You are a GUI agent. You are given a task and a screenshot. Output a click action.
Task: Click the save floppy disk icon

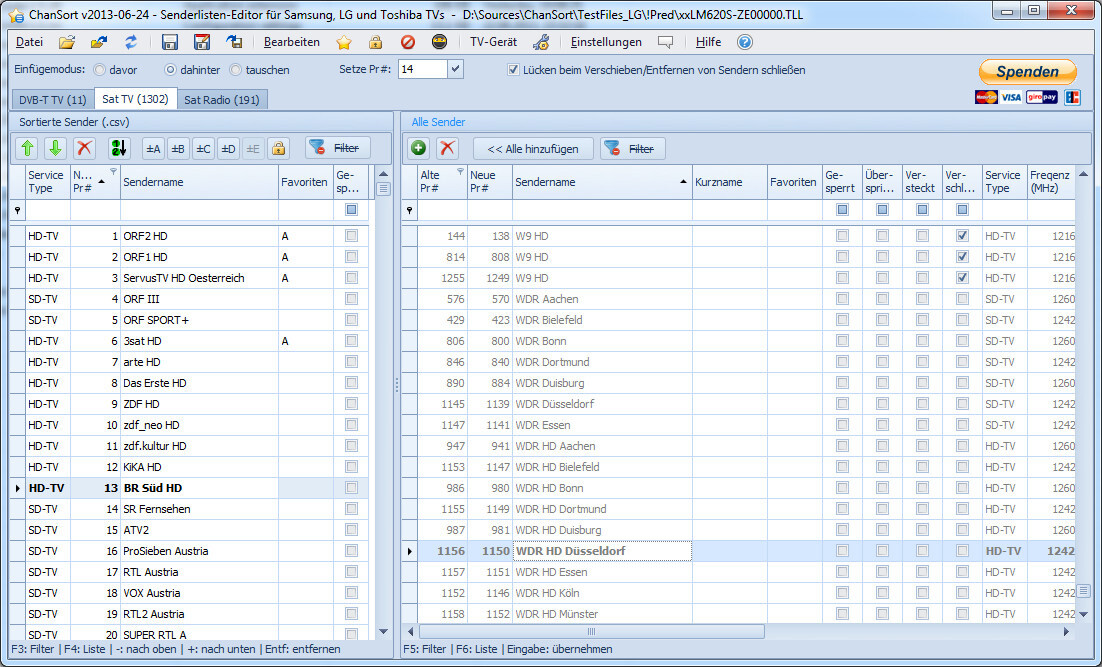click(x=170, y=42)
